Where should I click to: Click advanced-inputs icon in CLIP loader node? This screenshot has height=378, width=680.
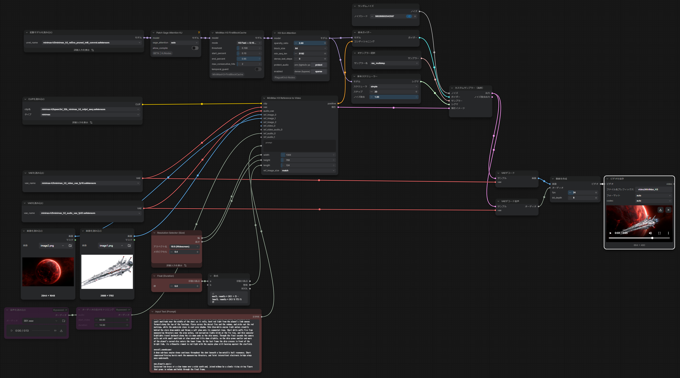click(91, 122)
